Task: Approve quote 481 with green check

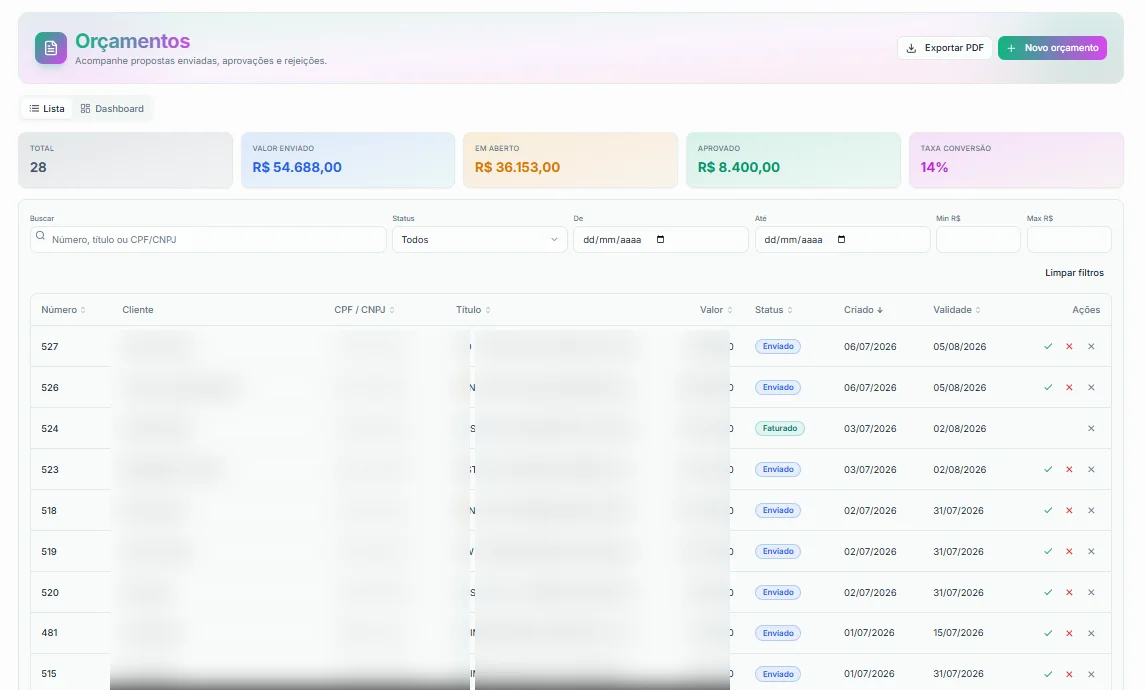Action: [1048, 633]
